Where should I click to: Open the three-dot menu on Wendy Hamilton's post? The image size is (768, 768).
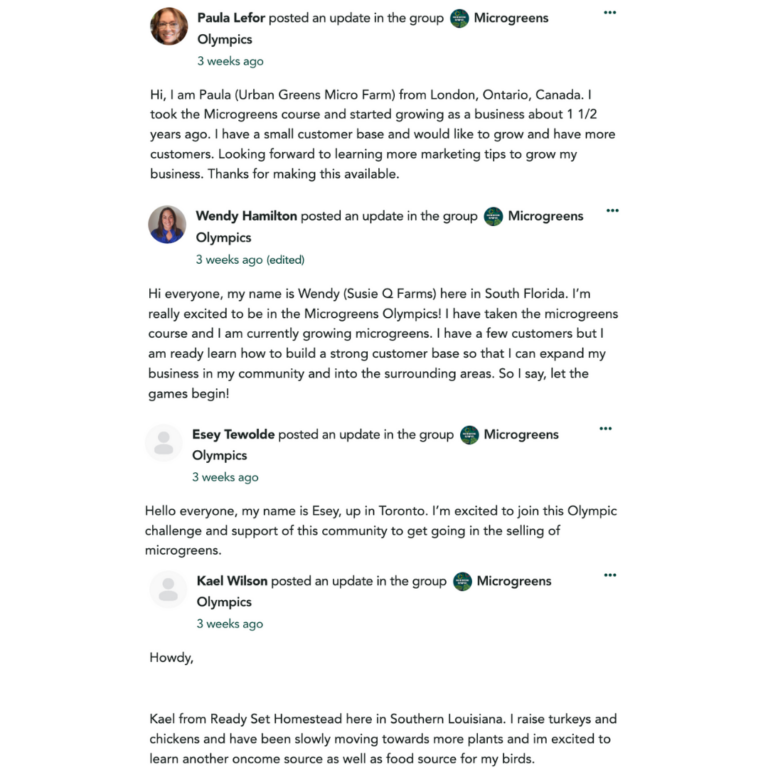pos(612,211)
